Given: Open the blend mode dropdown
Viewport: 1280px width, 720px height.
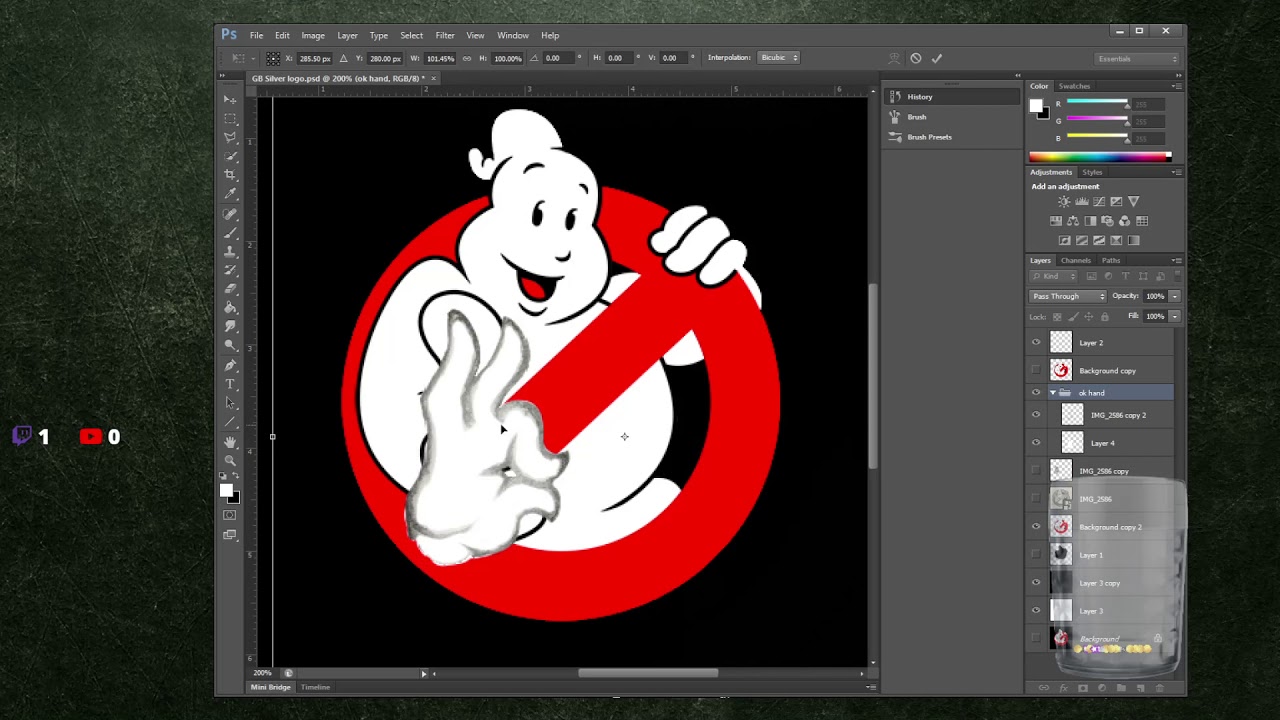Looking at the screenshot, I should [x=1068, y=296].
